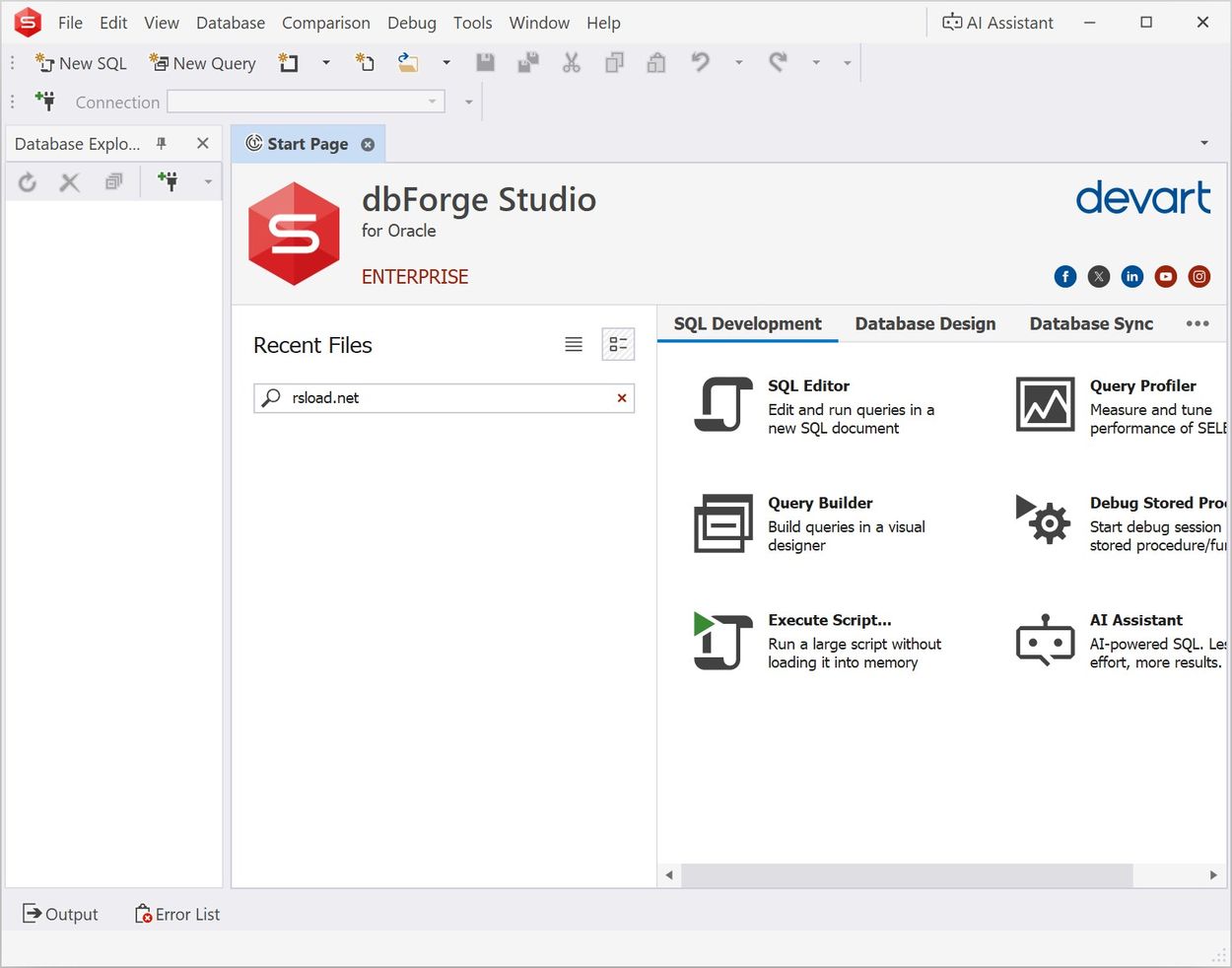Refresh the Database Explorer
This screenshot has width=1232, height=968.
coord(27,181)
